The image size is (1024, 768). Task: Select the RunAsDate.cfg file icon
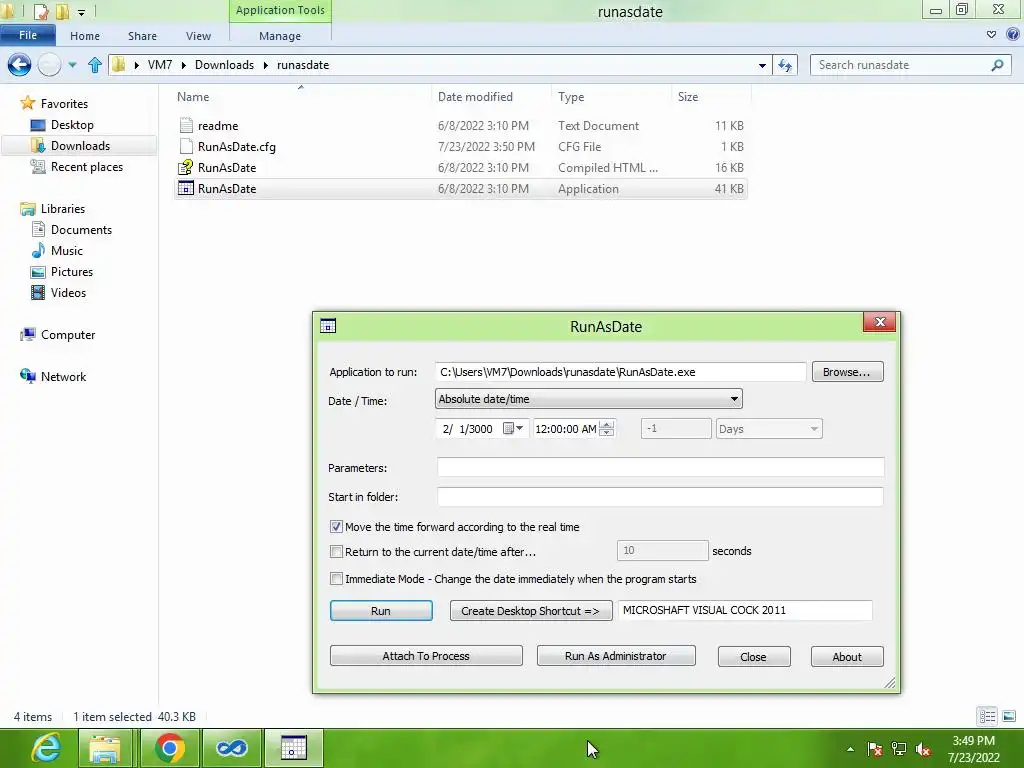point(186,146)
